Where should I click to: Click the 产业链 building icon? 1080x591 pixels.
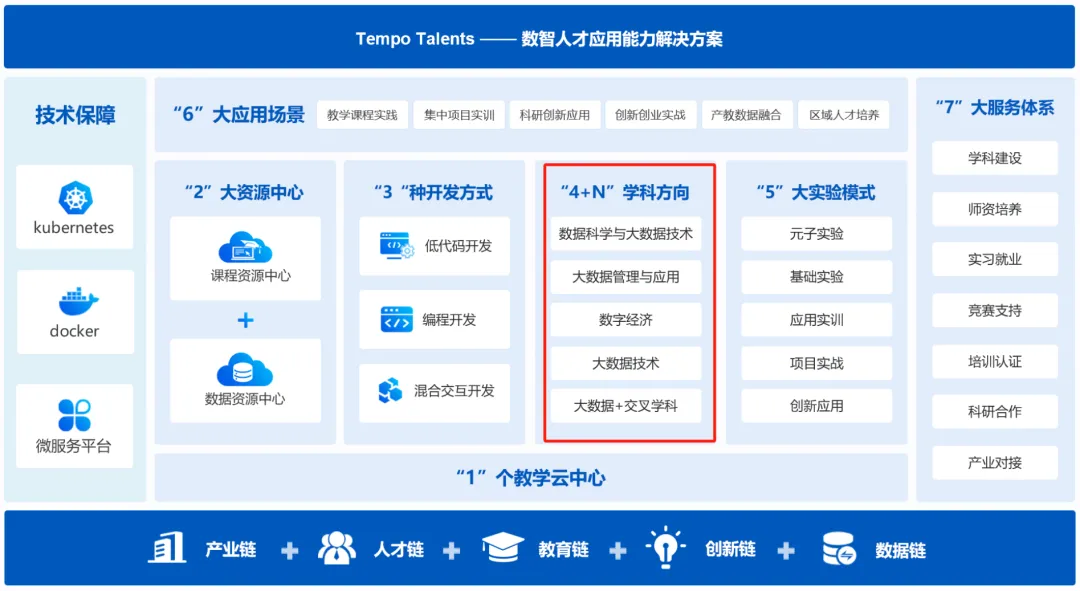167,548
